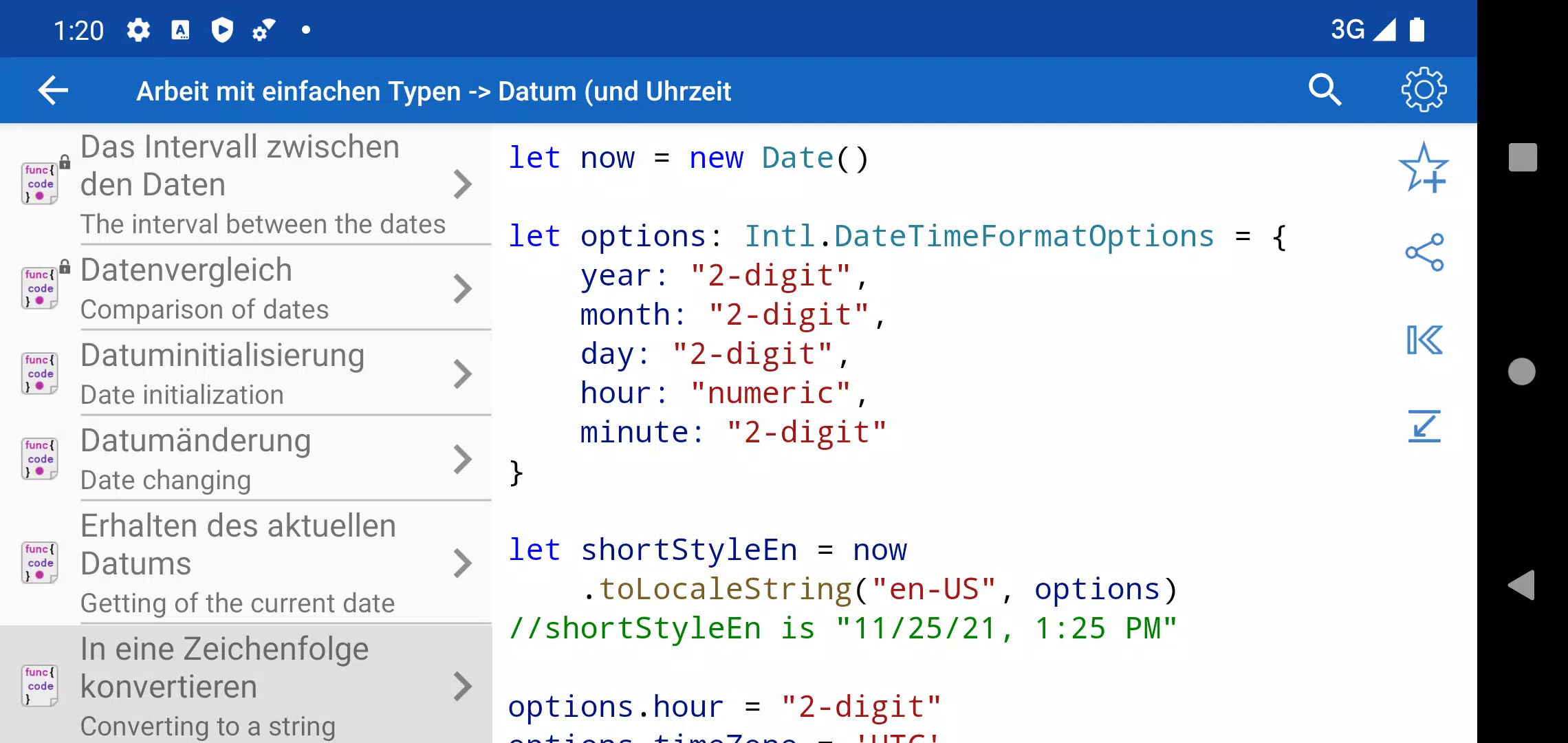Open settings via the gear icon in header

(1424, 90)
